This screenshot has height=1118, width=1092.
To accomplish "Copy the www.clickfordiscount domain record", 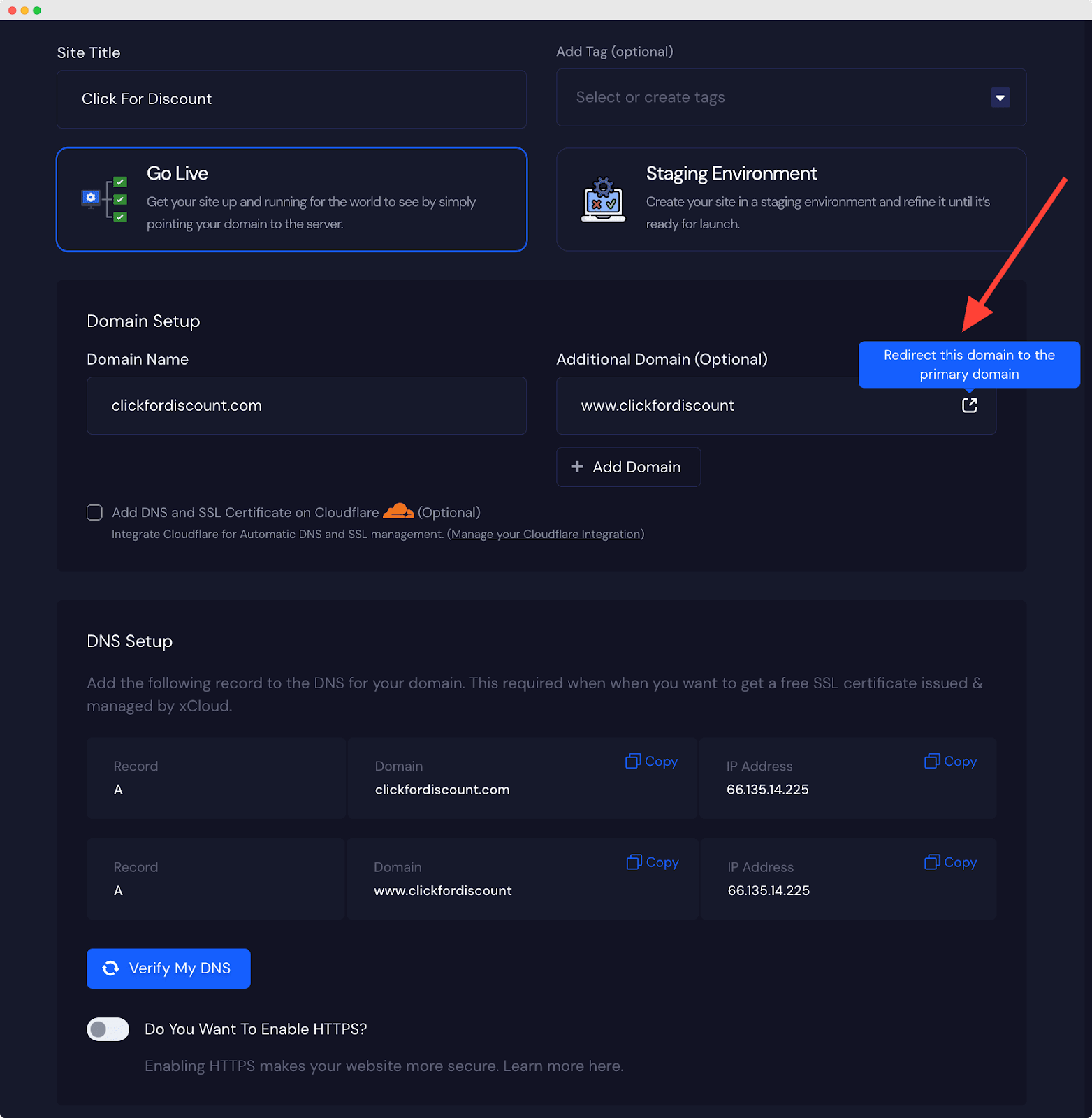I will coord(653,862).
